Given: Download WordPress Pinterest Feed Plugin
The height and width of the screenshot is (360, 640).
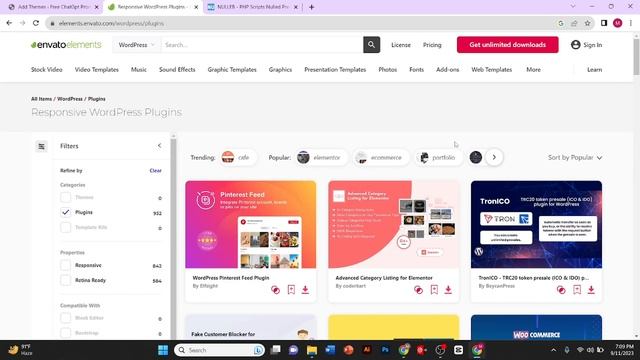Looking at the screenshot, I should [x=305, y=290].
